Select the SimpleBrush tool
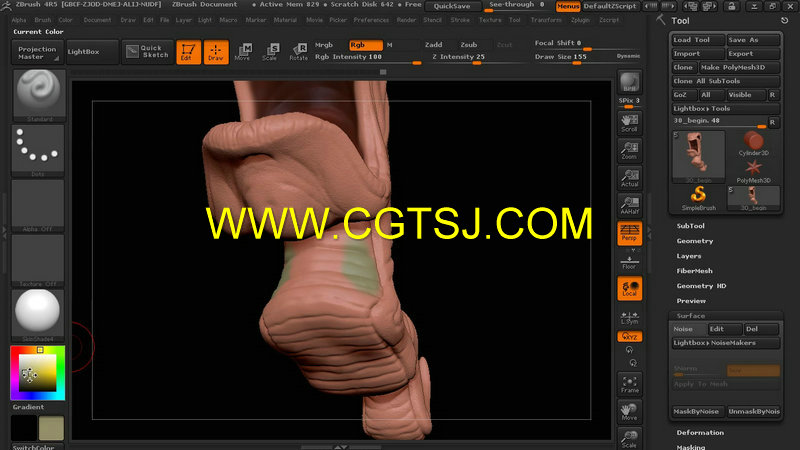 [x=698, y=198]
